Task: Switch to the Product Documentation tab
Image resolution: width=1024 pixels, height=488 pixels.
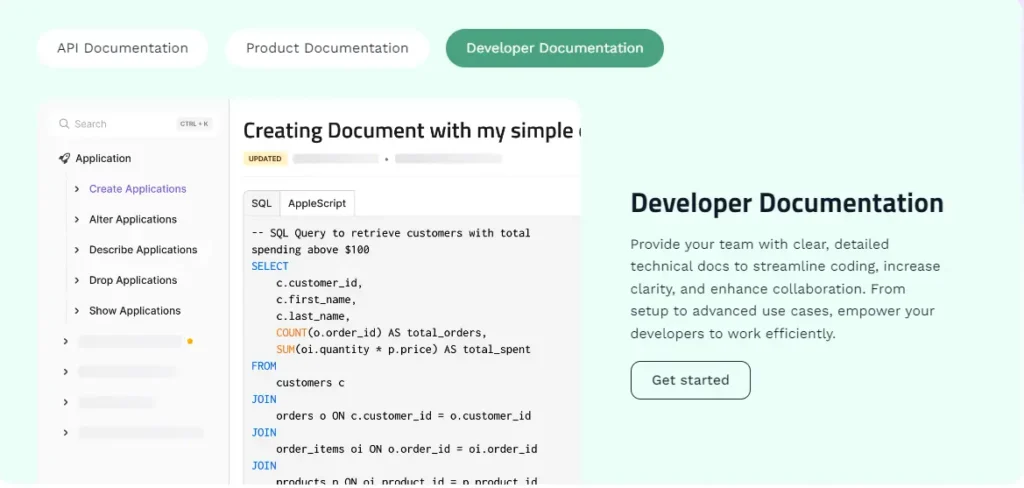Action: [x=327, y=48]
